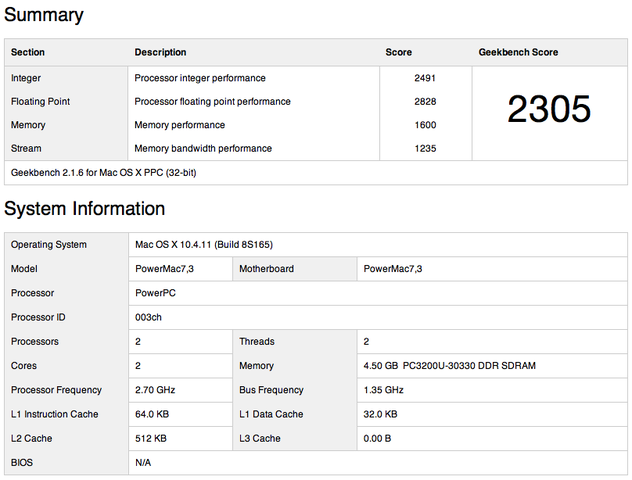
Task: Click 'Processor integer performance' description
Action: 200,78
